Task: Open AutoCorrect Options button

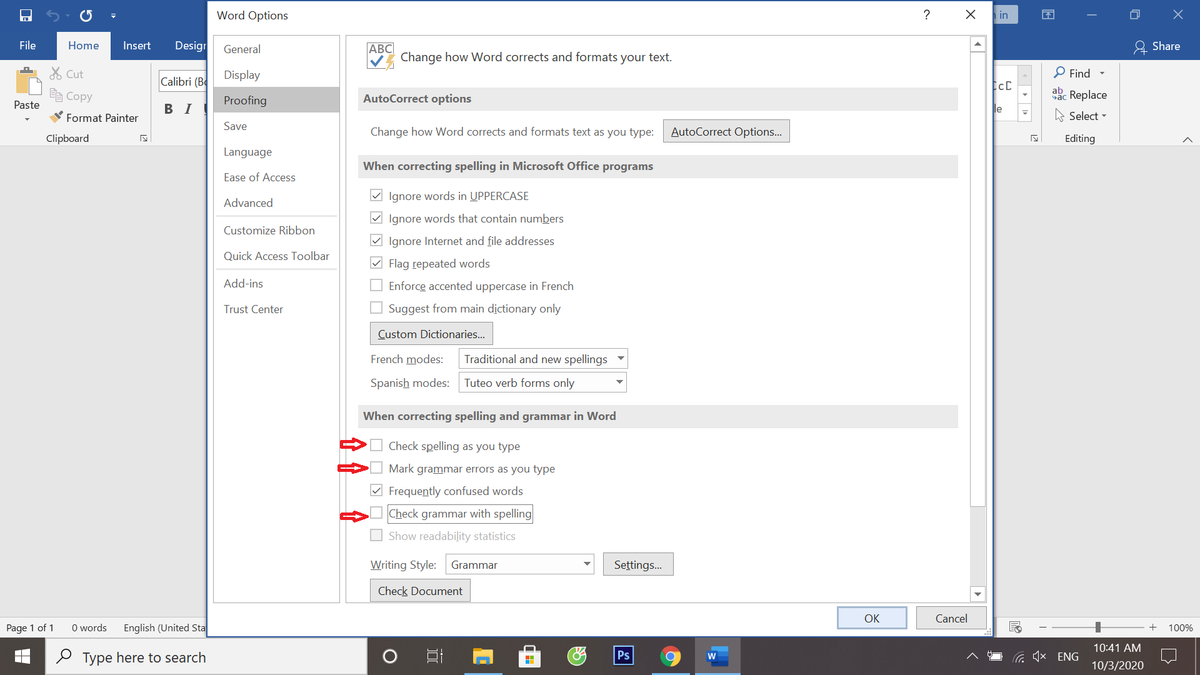Action: (x=726, y=132)
